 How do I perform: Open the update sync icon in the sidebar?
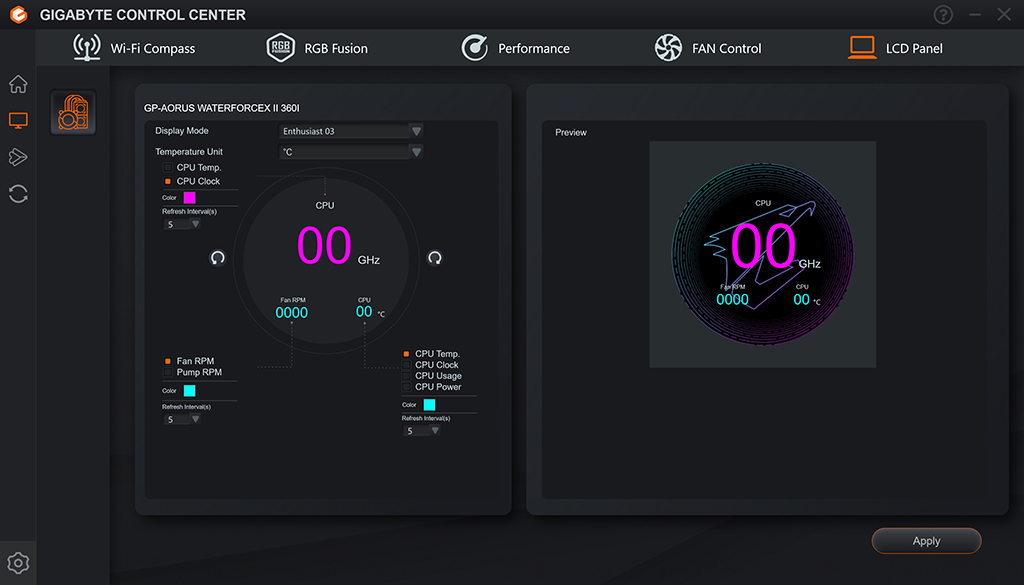point(18,193)
